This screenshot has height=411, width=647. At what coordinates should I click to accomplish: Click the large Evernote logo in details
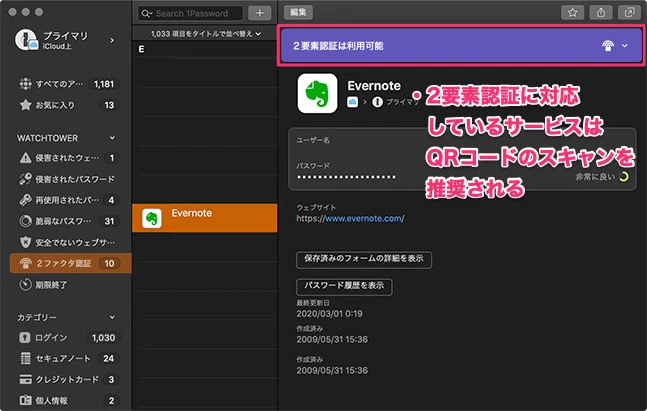(317, 94)
